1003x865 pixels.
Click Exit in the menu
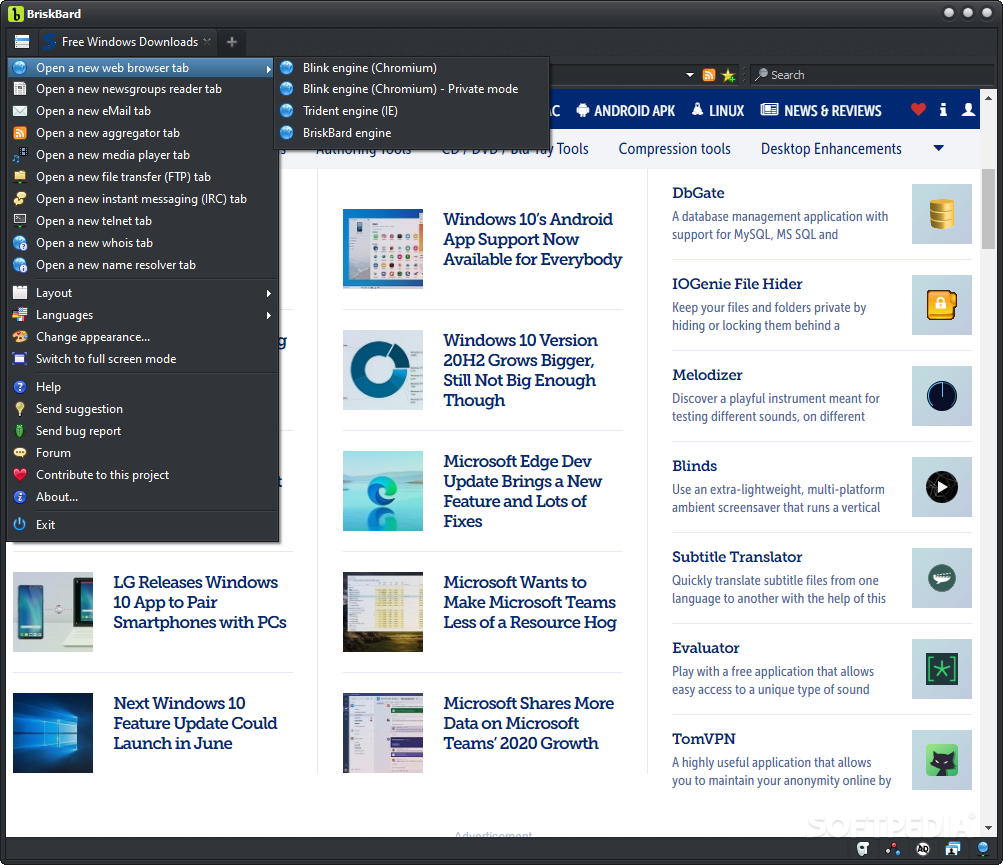pyautogui.click(x=143, y=525)
